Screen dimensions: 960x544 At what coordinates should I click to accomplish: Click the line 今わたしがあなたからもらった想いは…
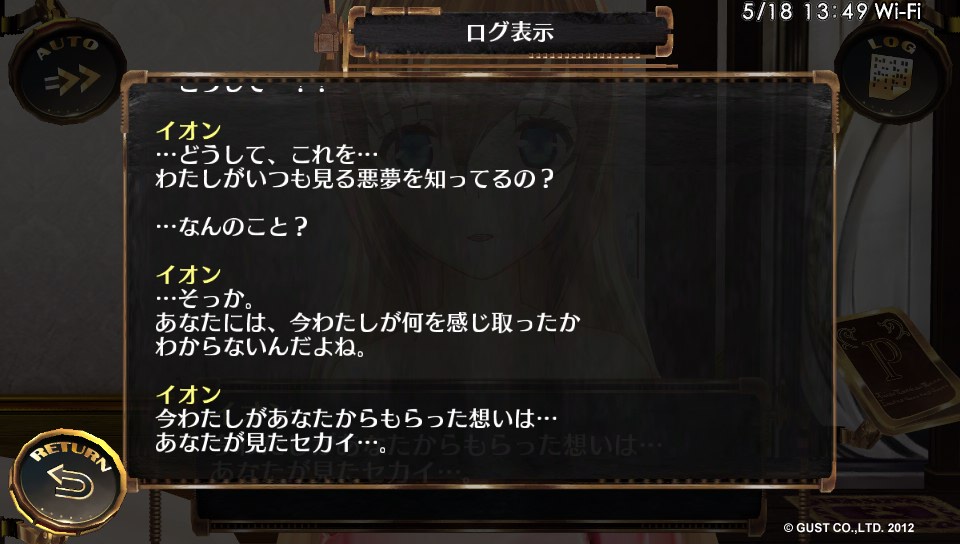pyautogui.click(x=356, y=419)
